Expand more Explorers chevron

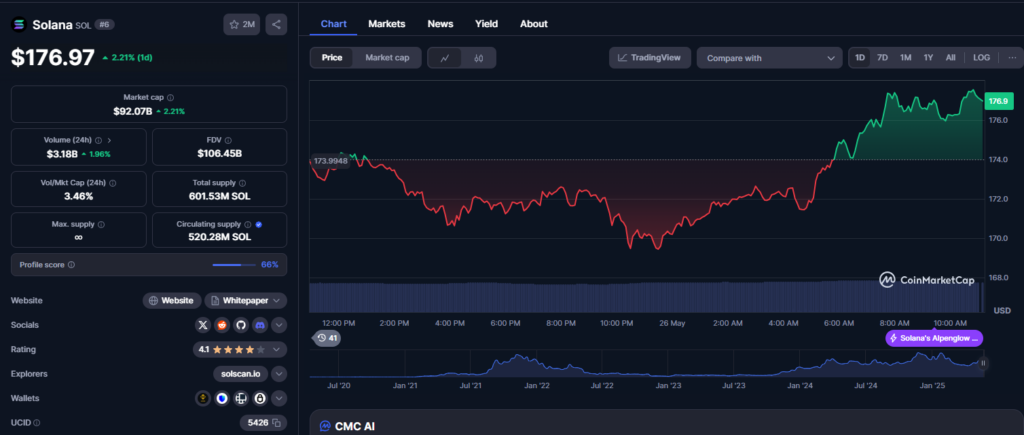point(279,374)
